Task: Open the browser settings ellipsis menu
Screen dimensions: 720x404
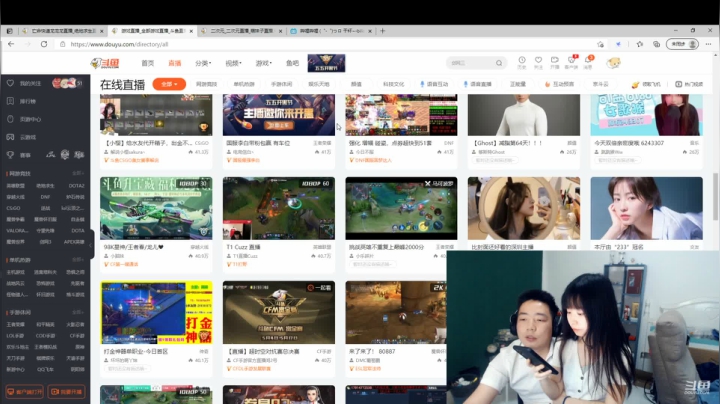Action: [709, 44]
